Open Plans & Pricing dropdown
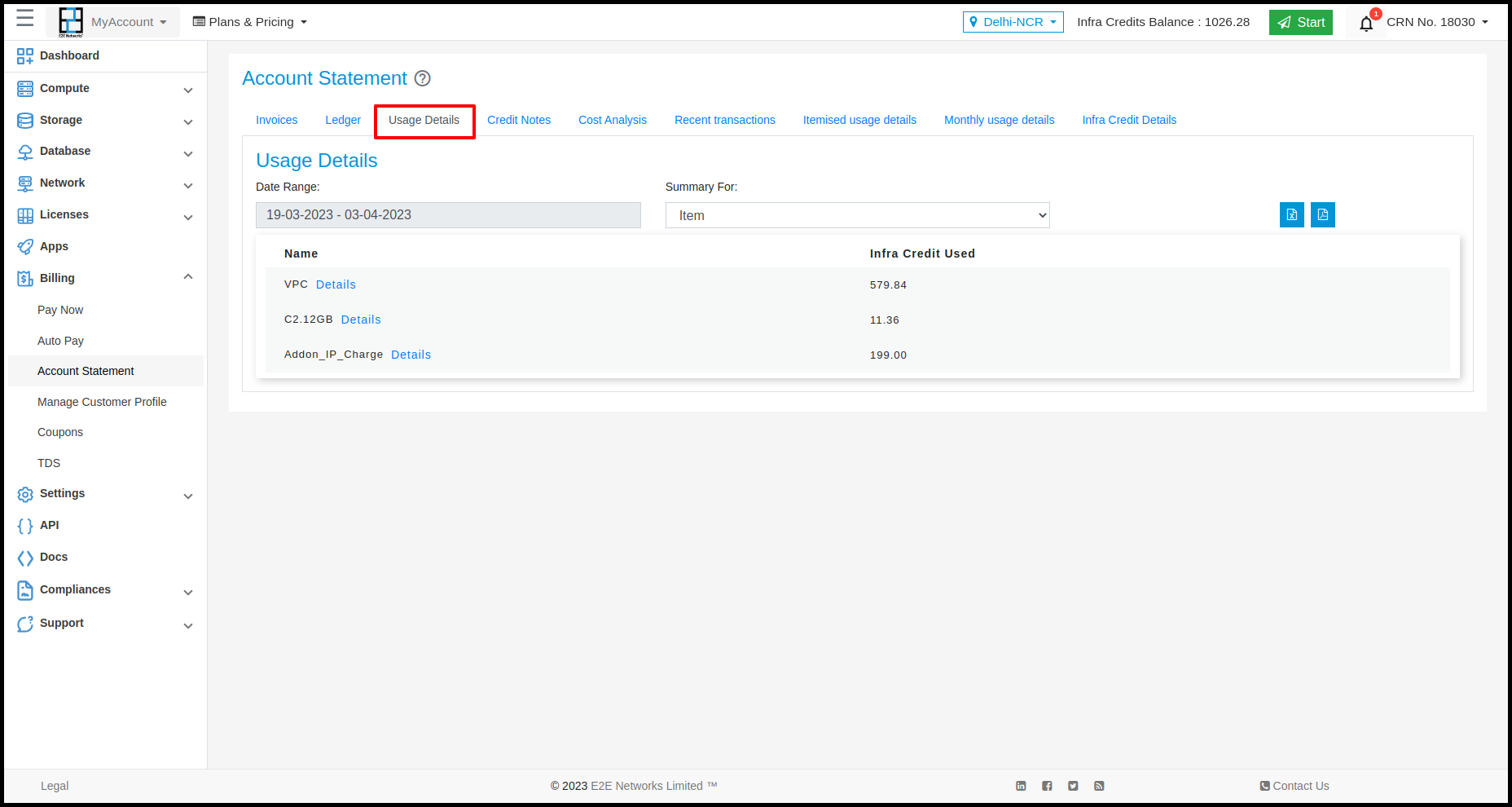This screenshot has width=1512, height=807. [250, 22]
